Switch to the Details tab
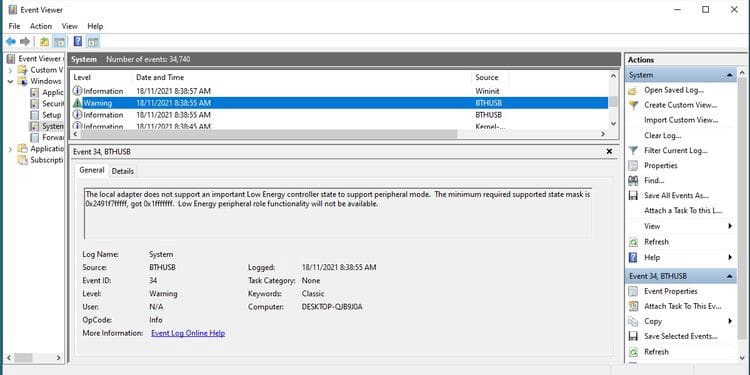This screenshot has height=375, width=750. pos(122,171)
